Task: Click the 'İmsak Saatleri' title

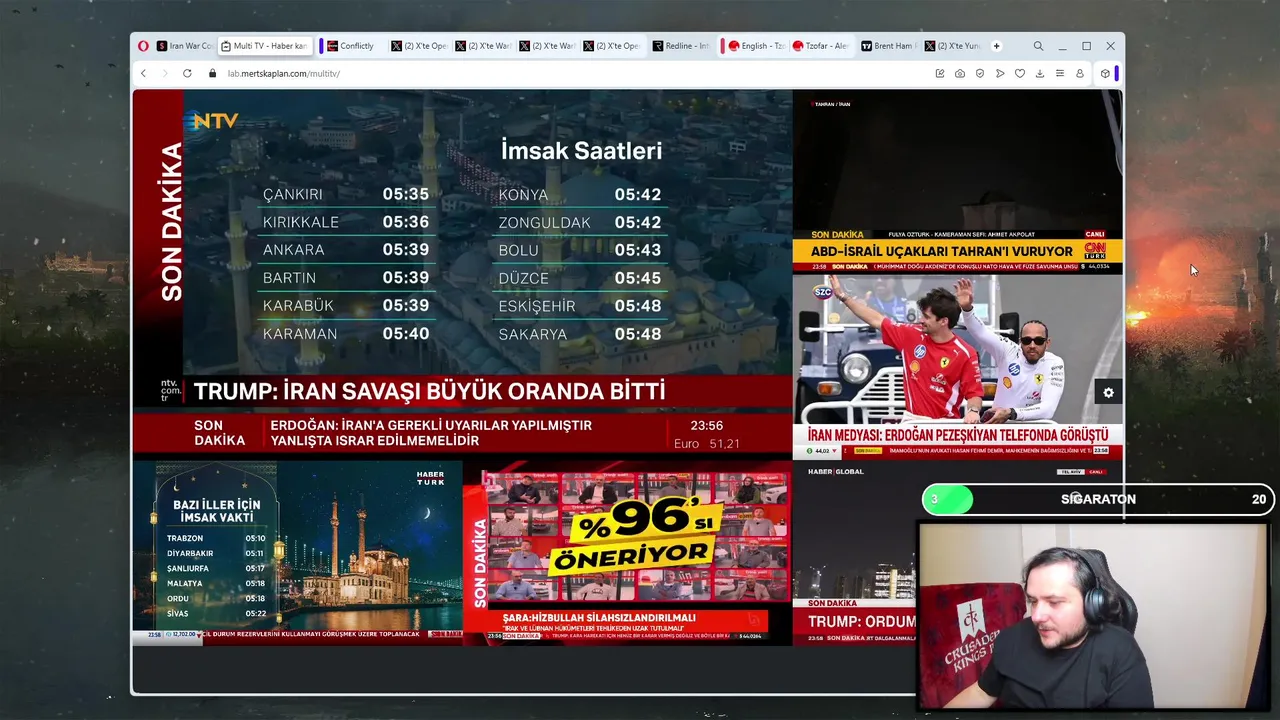Action: (x=581, y=151)
